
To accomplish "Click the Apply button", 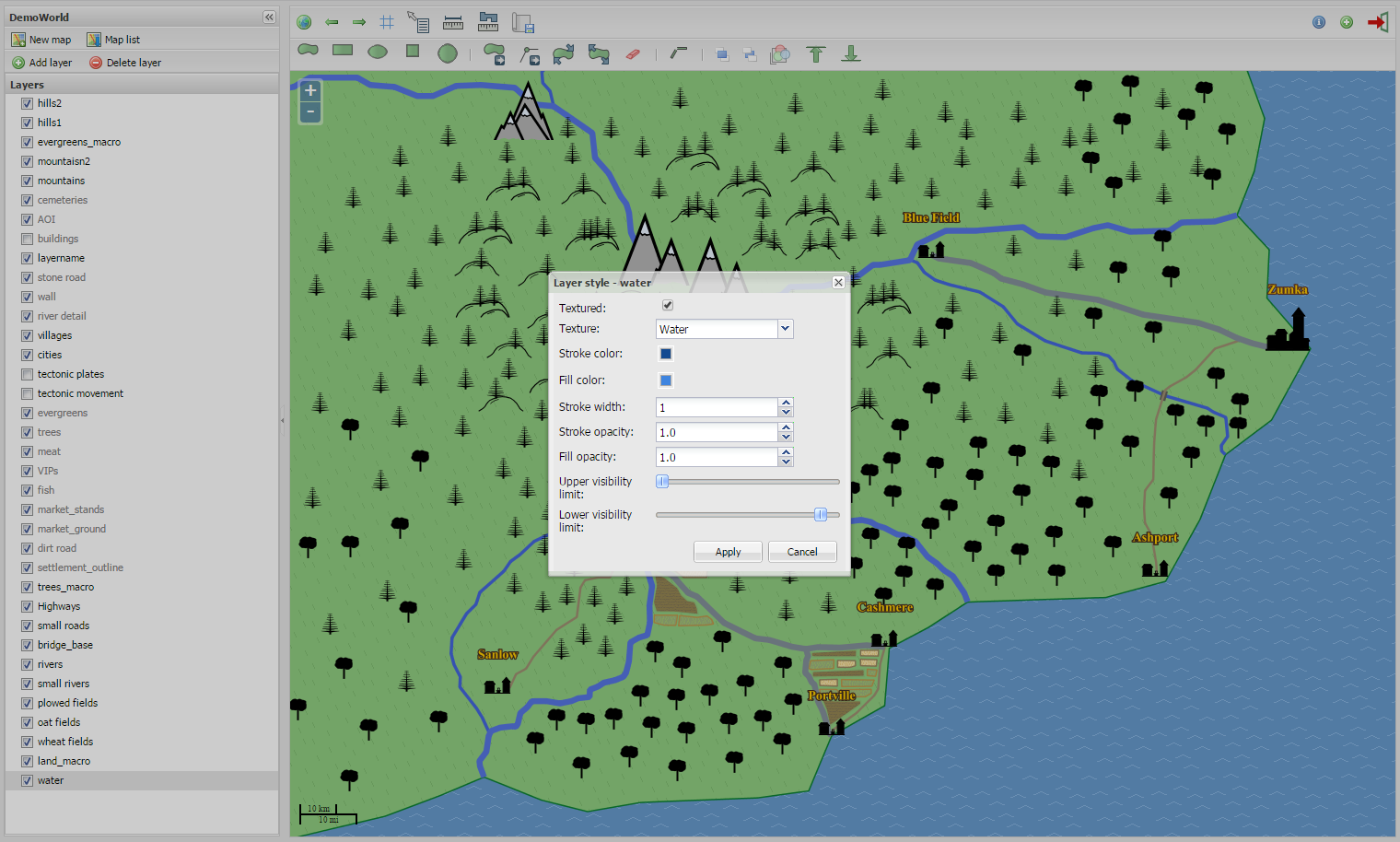I will tap(728, 552).
